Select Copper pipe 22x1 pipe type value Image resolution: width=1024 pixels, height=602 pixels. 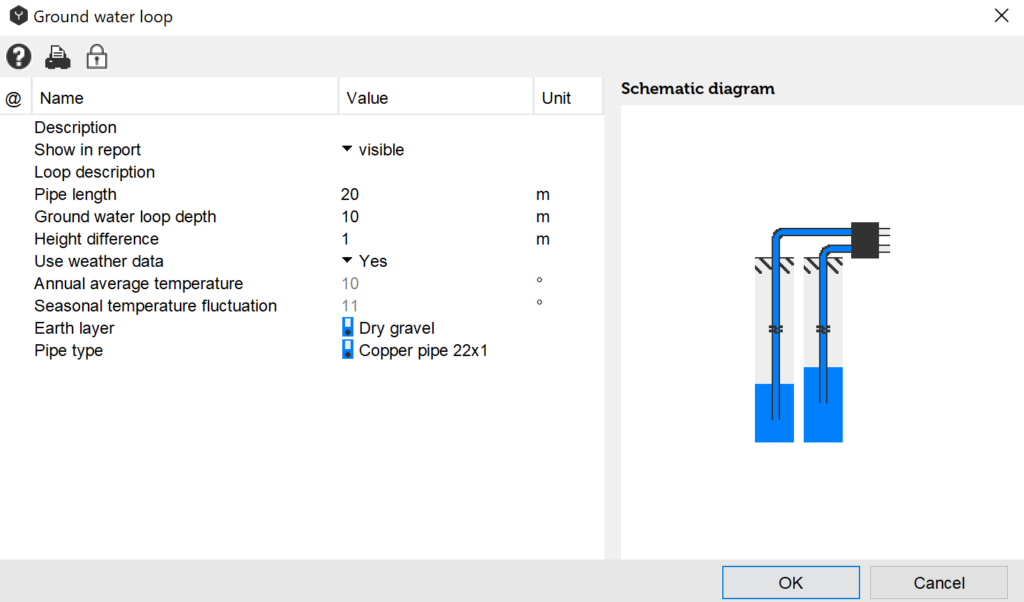(423, 350)
